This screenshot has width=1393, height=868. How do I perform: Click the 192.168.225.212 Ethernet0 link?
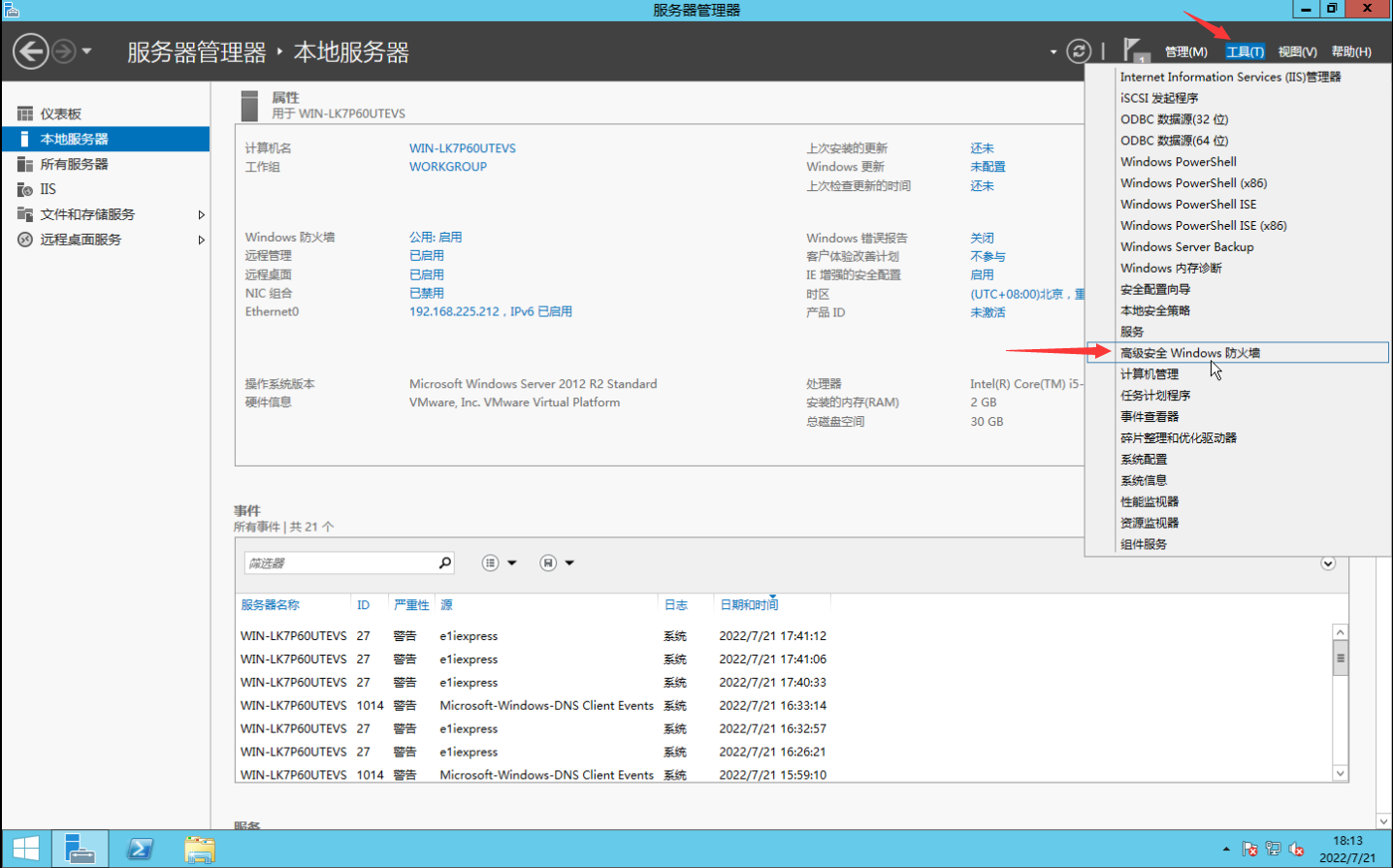pyautogui.click(x=491, y=312)
